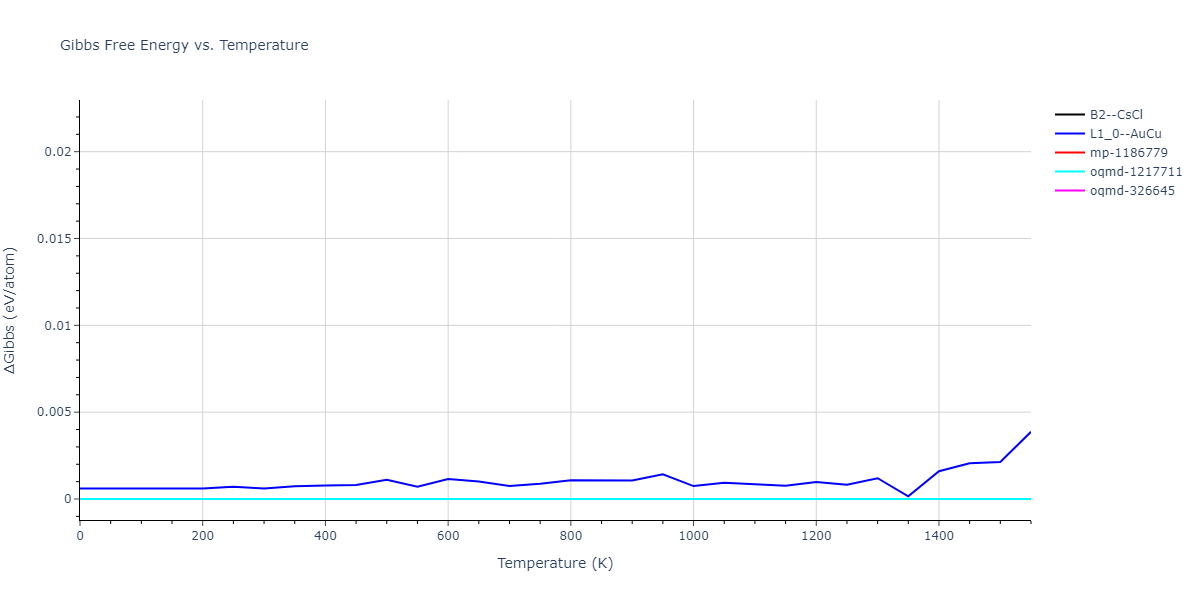
Task: Toggle the B2--CsCl legend entry
Action: tap(1115, 115)
